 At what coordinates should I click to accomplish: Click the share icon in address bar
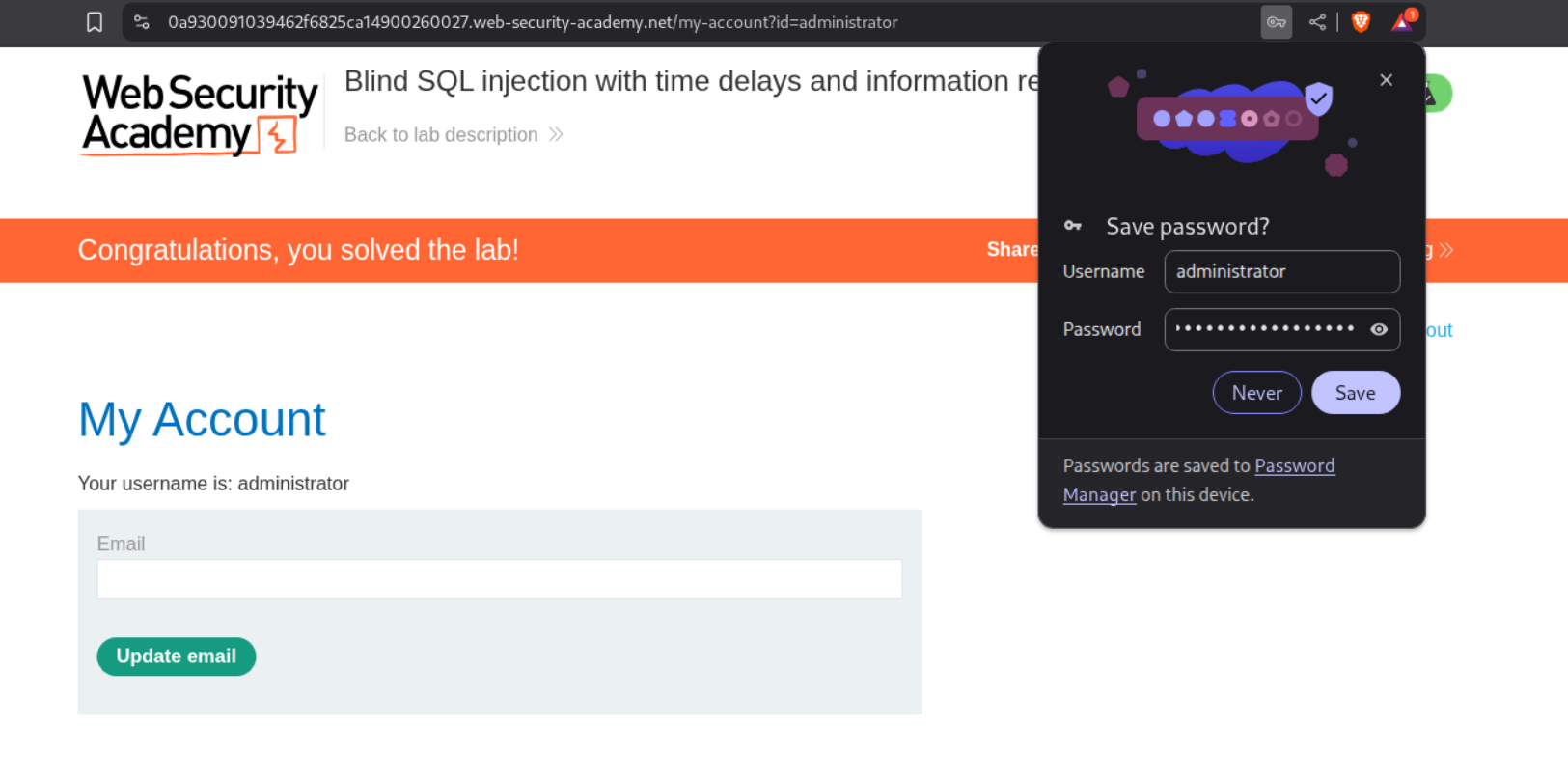(1317, 22)
